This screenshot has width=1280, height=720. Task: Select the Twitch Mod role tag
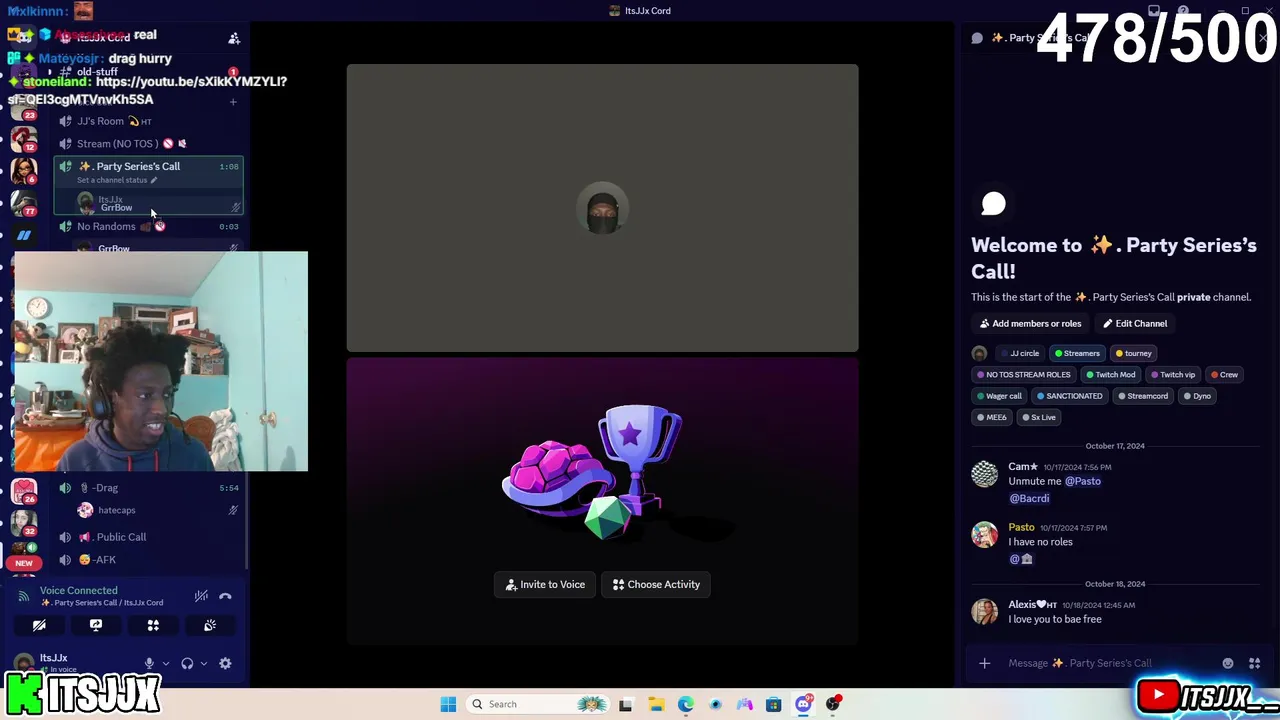1110,375
